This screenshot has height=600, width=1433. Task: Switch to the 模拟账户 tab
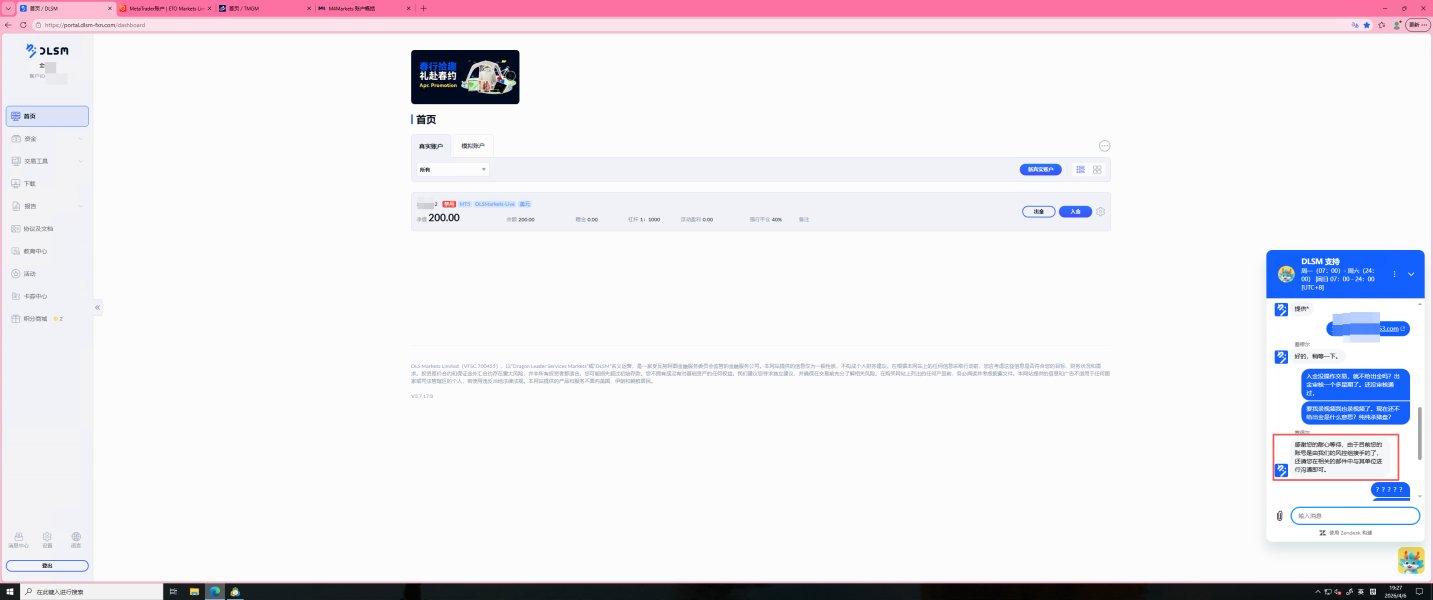pyautogui.click(x=473, y=146)
